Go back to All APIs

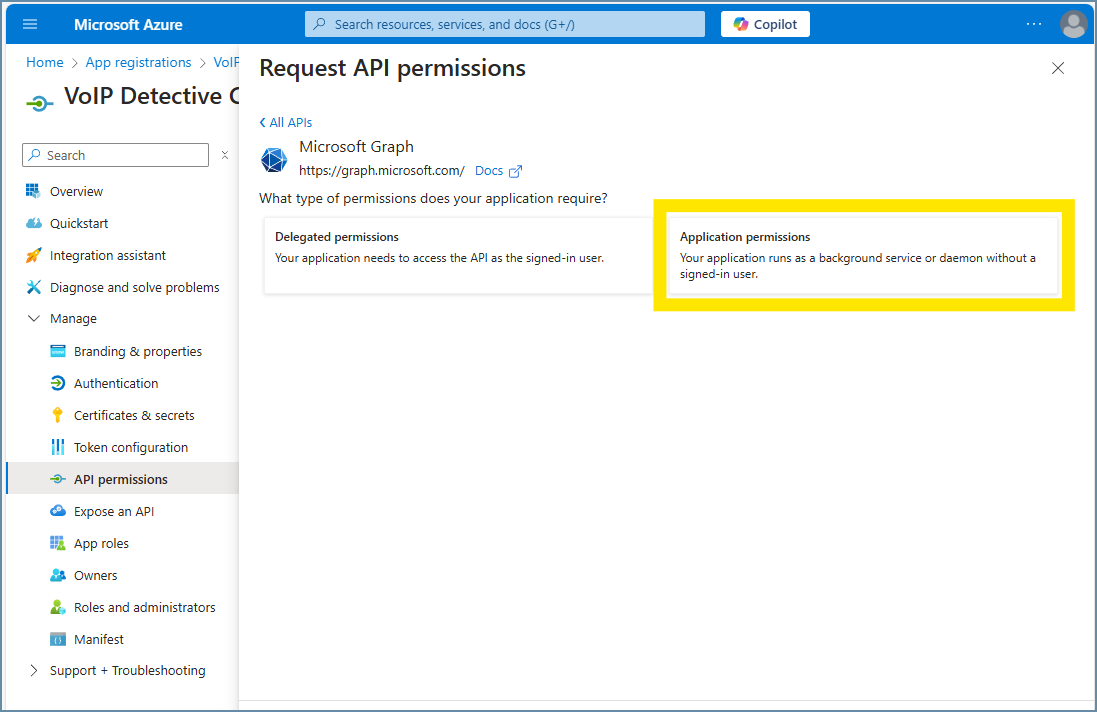click(x=285, y=122)
